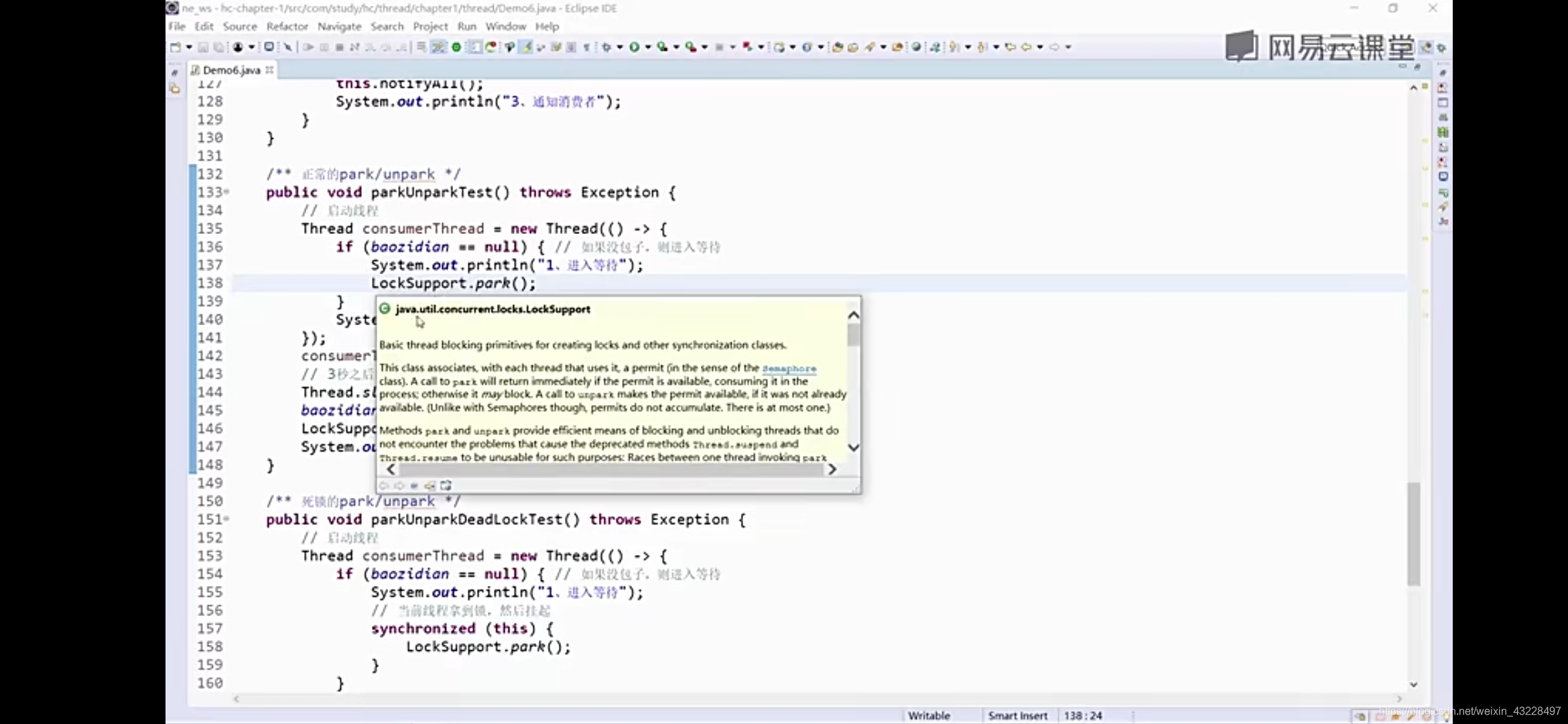Open the Source menu
The height and width of the screenshot is (724, 1568).
coord(240,26)
